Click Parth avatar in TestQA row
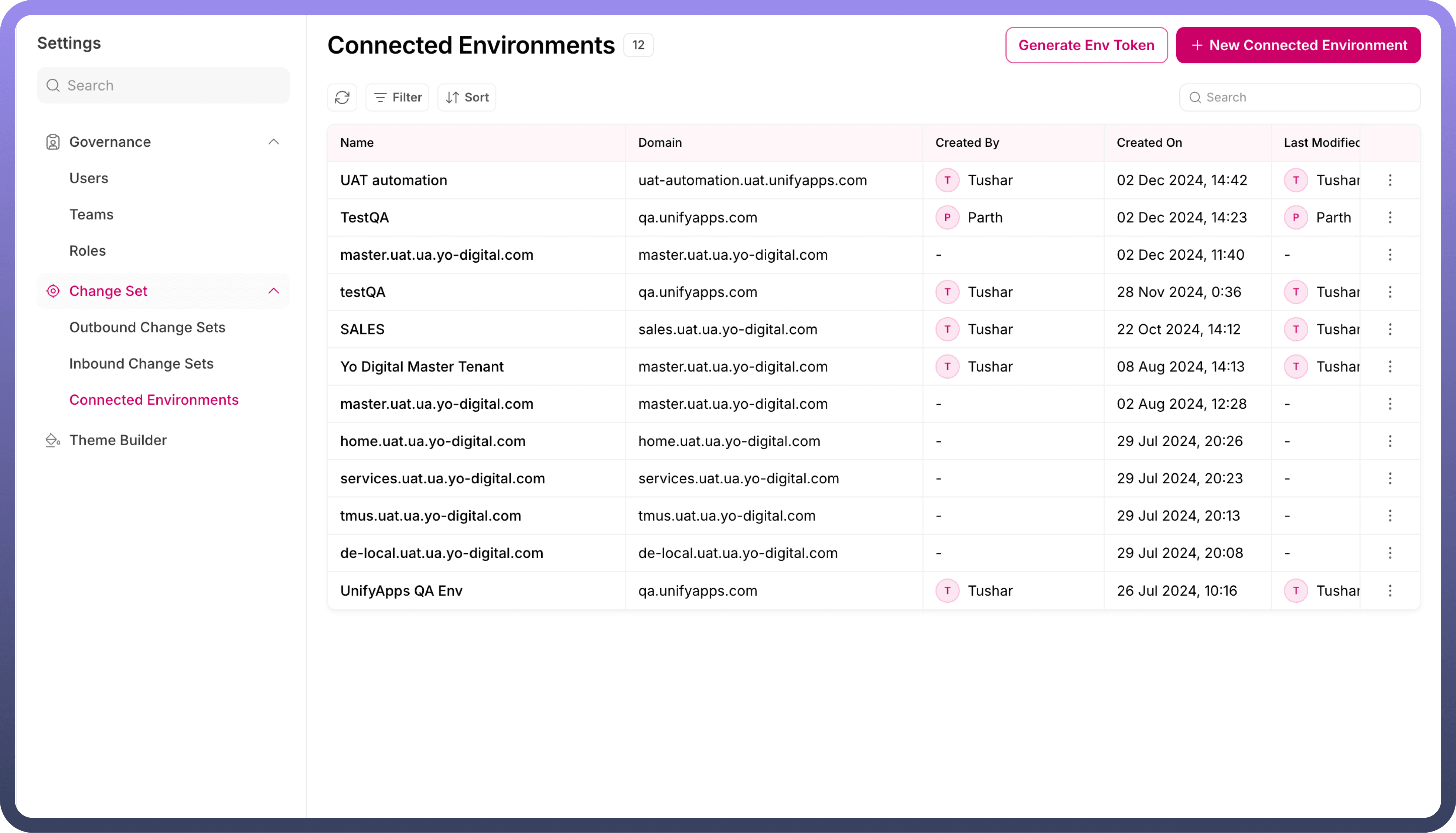 [947, 217]
